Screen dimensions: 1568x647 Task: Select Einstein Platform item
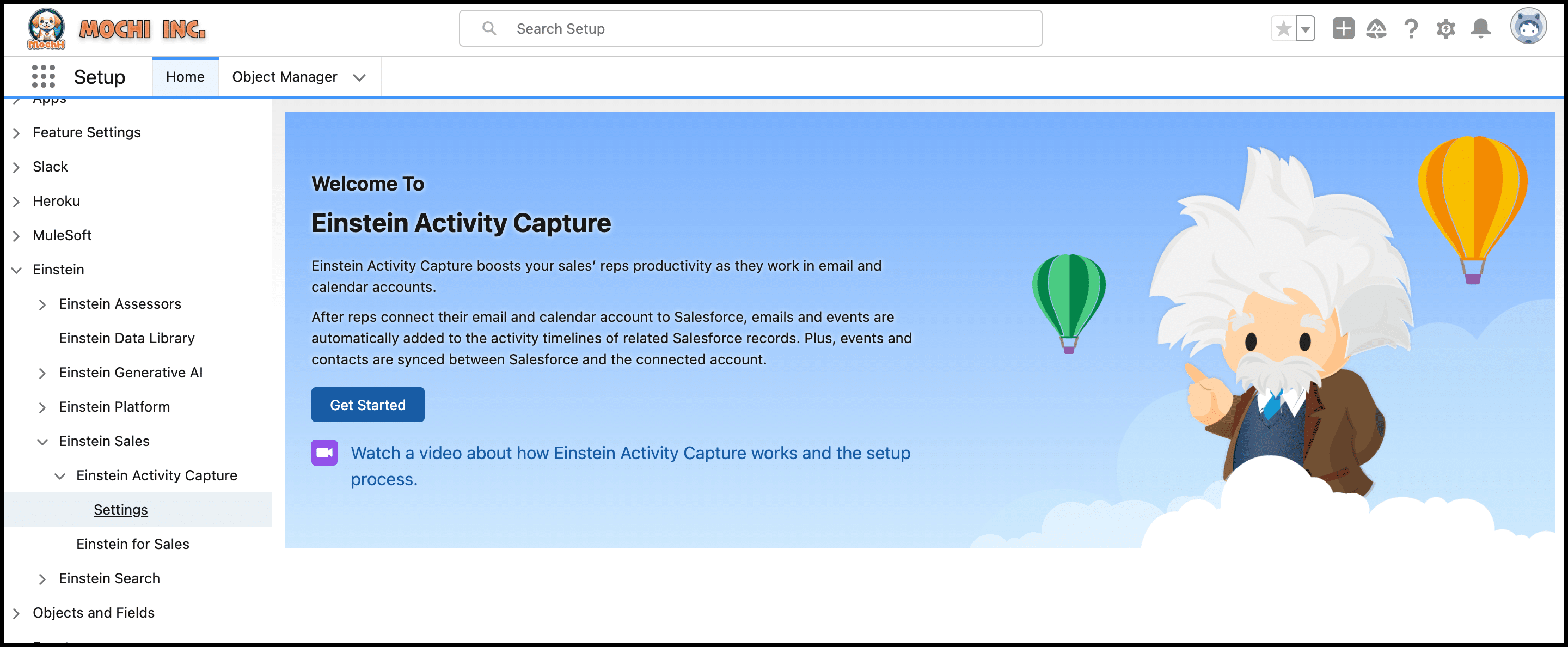[x=114, y=407]
